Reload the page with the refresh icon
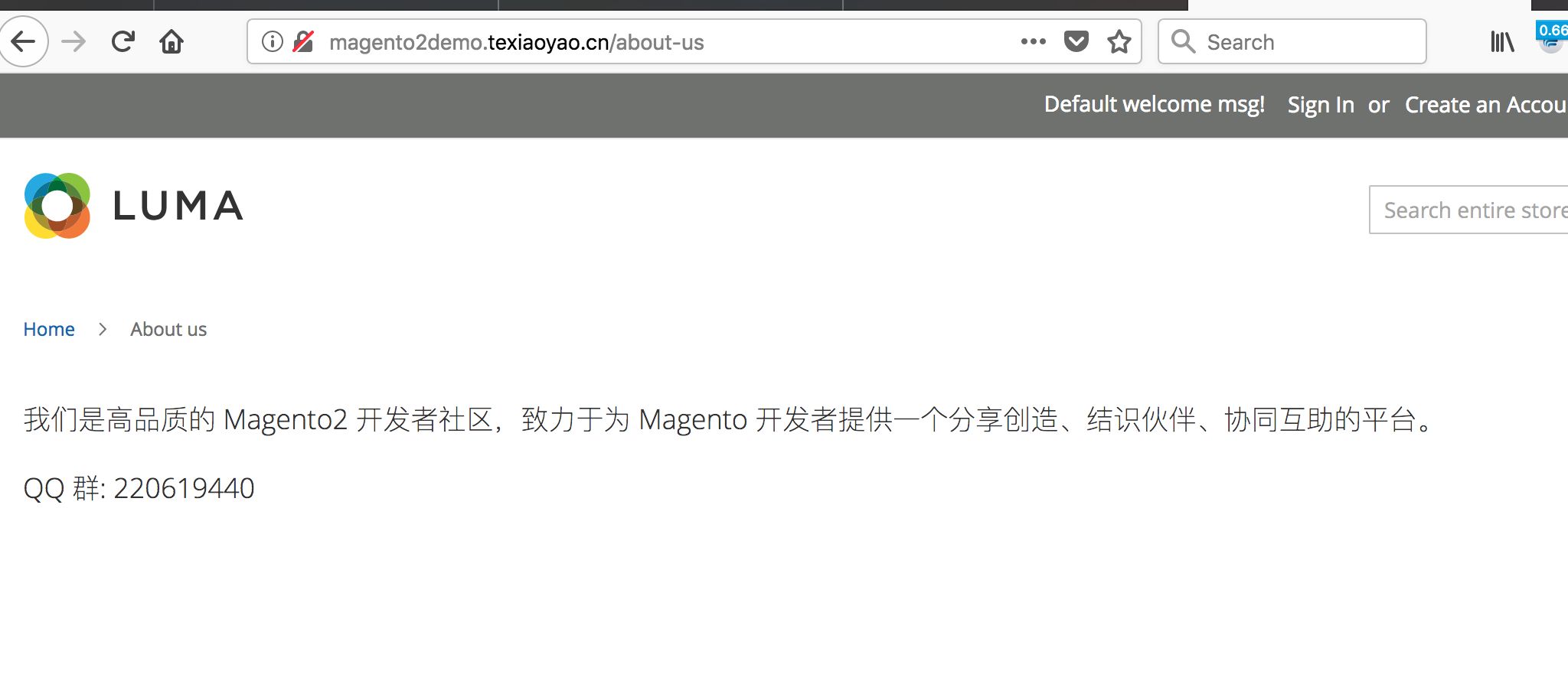The height and width of the screenshot is (684, 1568). click(122, 41)
